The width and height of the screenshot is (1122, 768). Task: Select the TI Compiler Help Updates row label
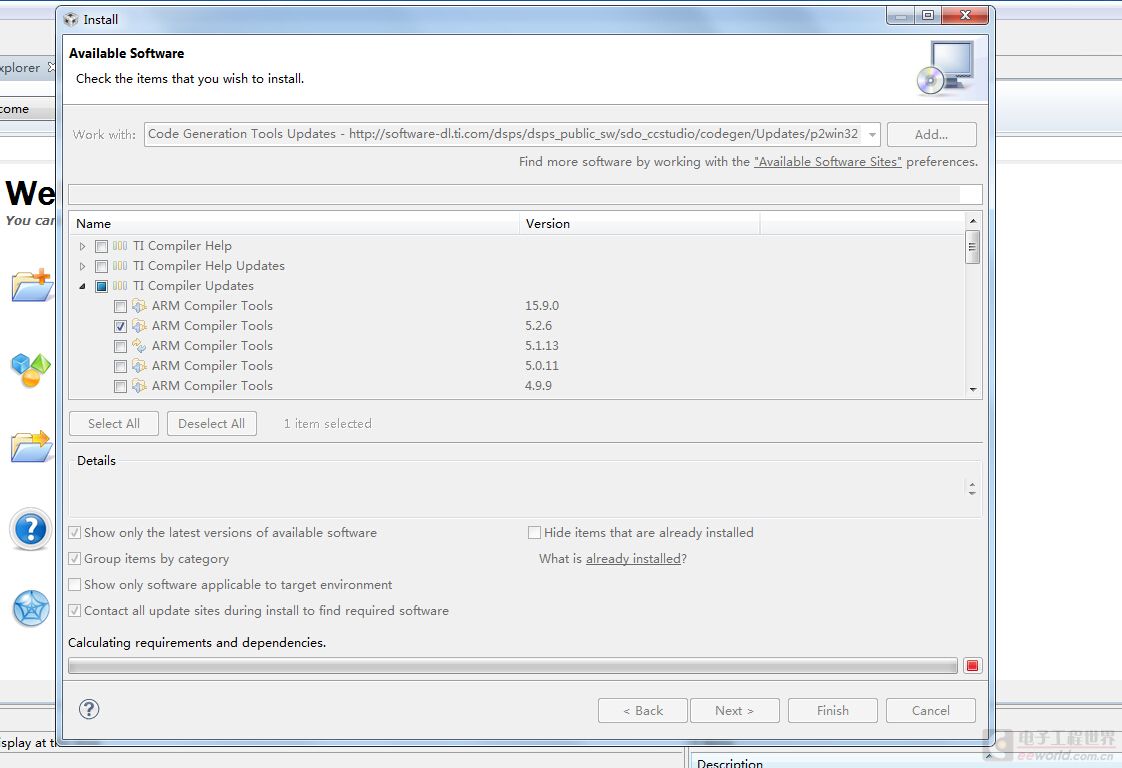(209, 266)
